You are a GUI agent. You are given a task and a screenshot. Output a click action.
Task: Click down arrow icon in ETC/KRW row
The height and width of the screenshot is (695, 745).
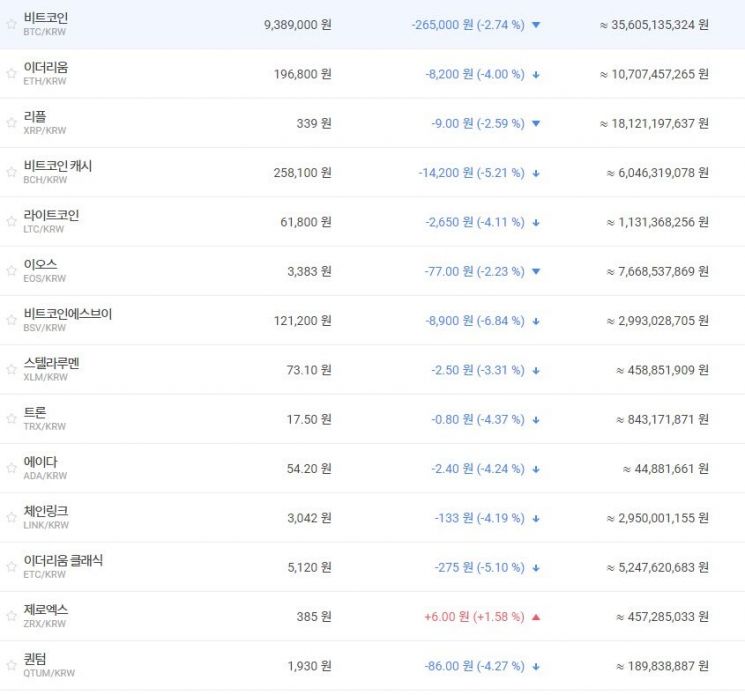tap(536, 568)
